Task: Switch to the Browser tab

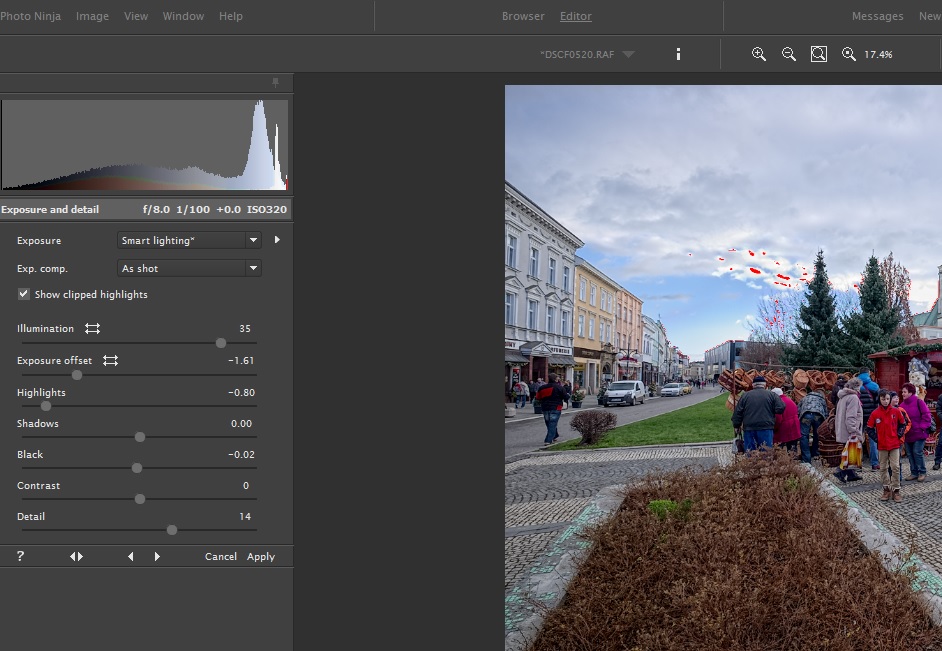Action: point(523,16)
